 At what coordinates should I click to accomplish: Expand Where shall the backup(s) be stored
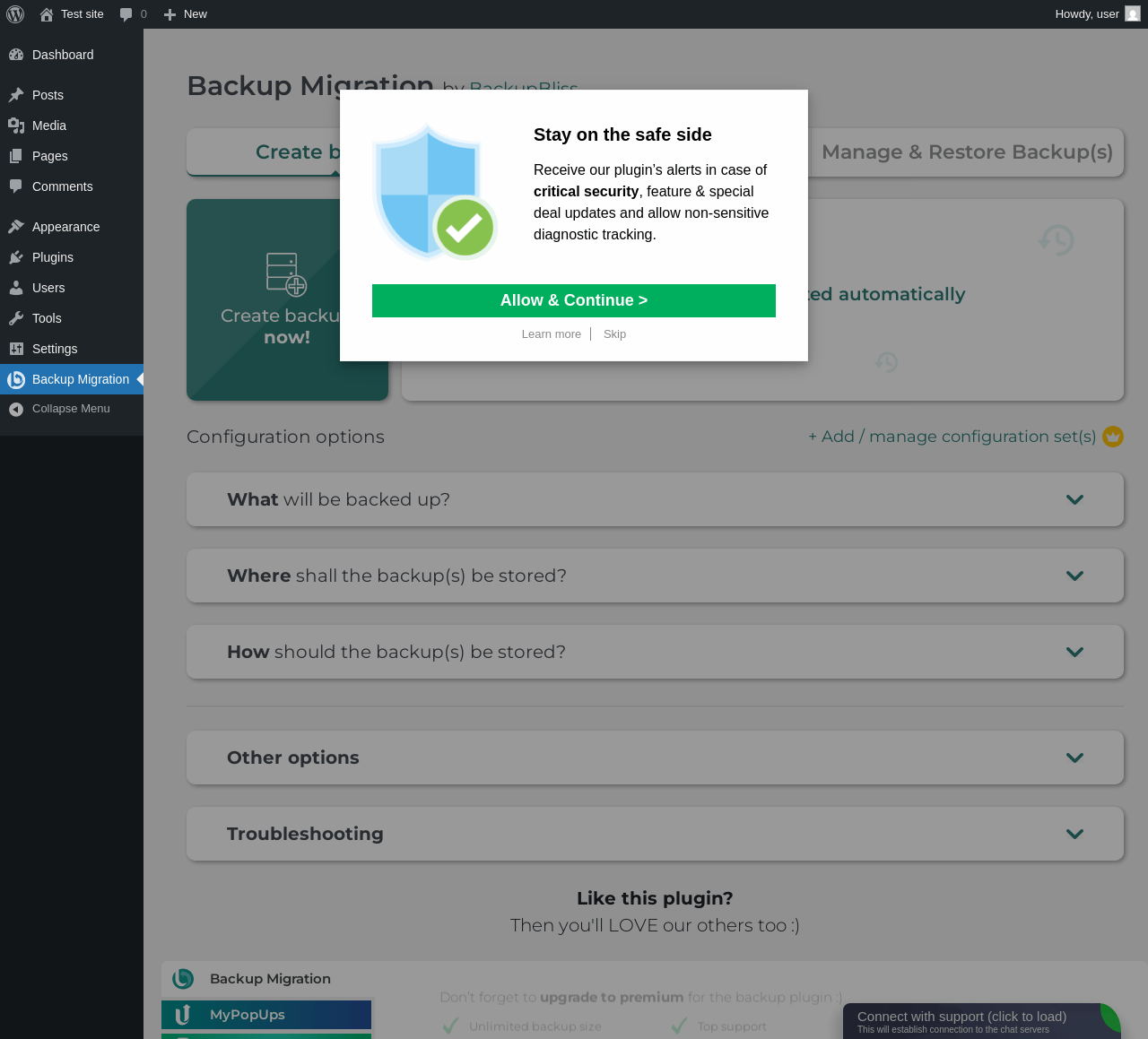tap(655, 576)
